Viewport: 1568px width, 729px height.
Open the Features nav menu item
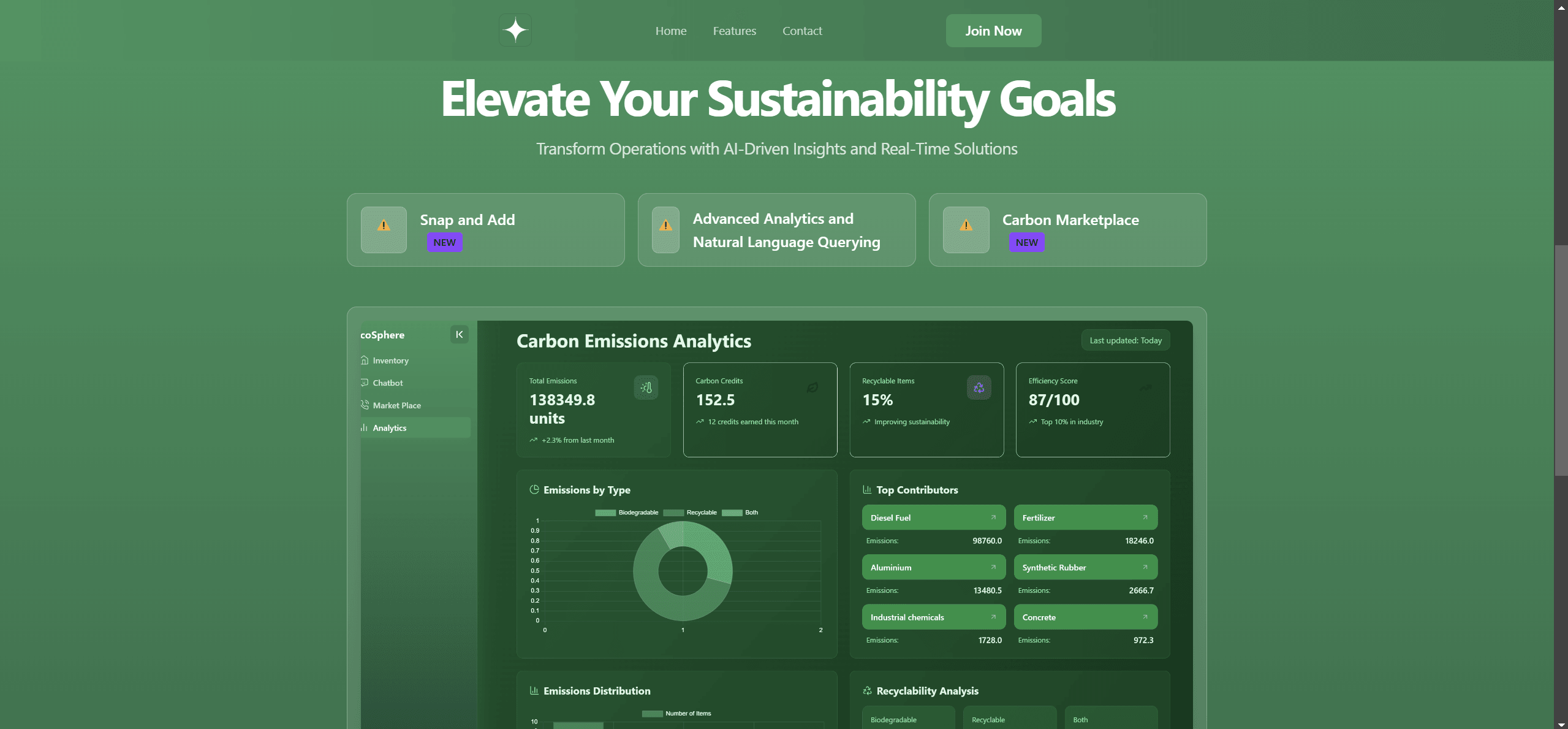(734, 31)
